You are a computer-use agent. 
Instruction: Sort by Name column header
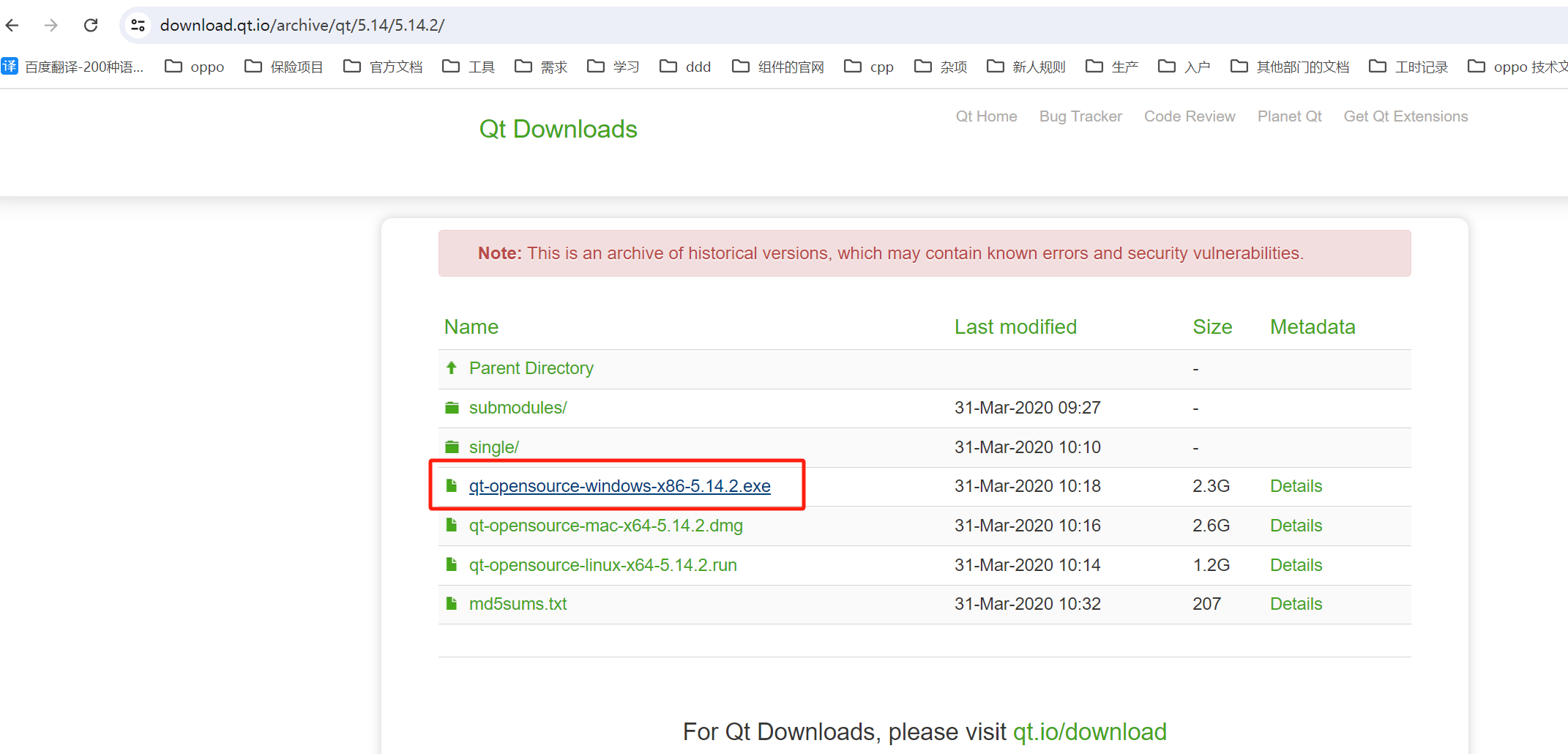coord(471,327)
